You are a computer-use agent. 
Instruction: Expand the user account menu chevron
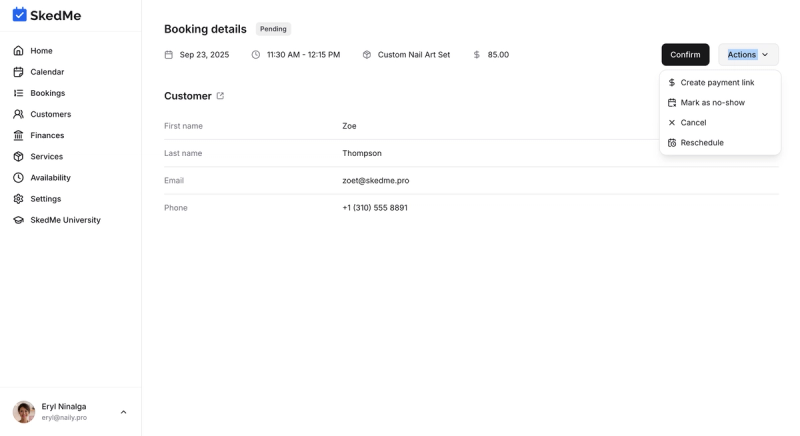click(123, 412)
